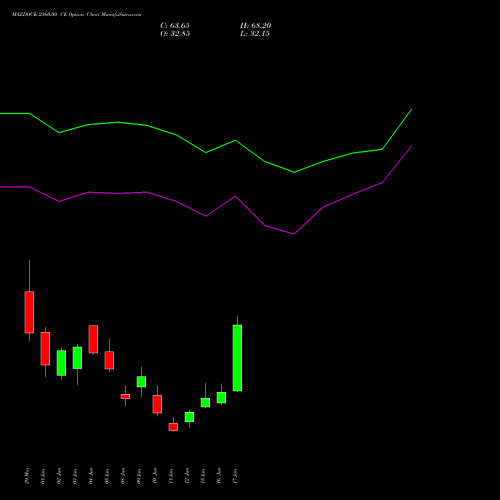500x500 pixels.
Task: Select the open value O: 32.85
Action: pyautogui.click(x=175, y=34)
